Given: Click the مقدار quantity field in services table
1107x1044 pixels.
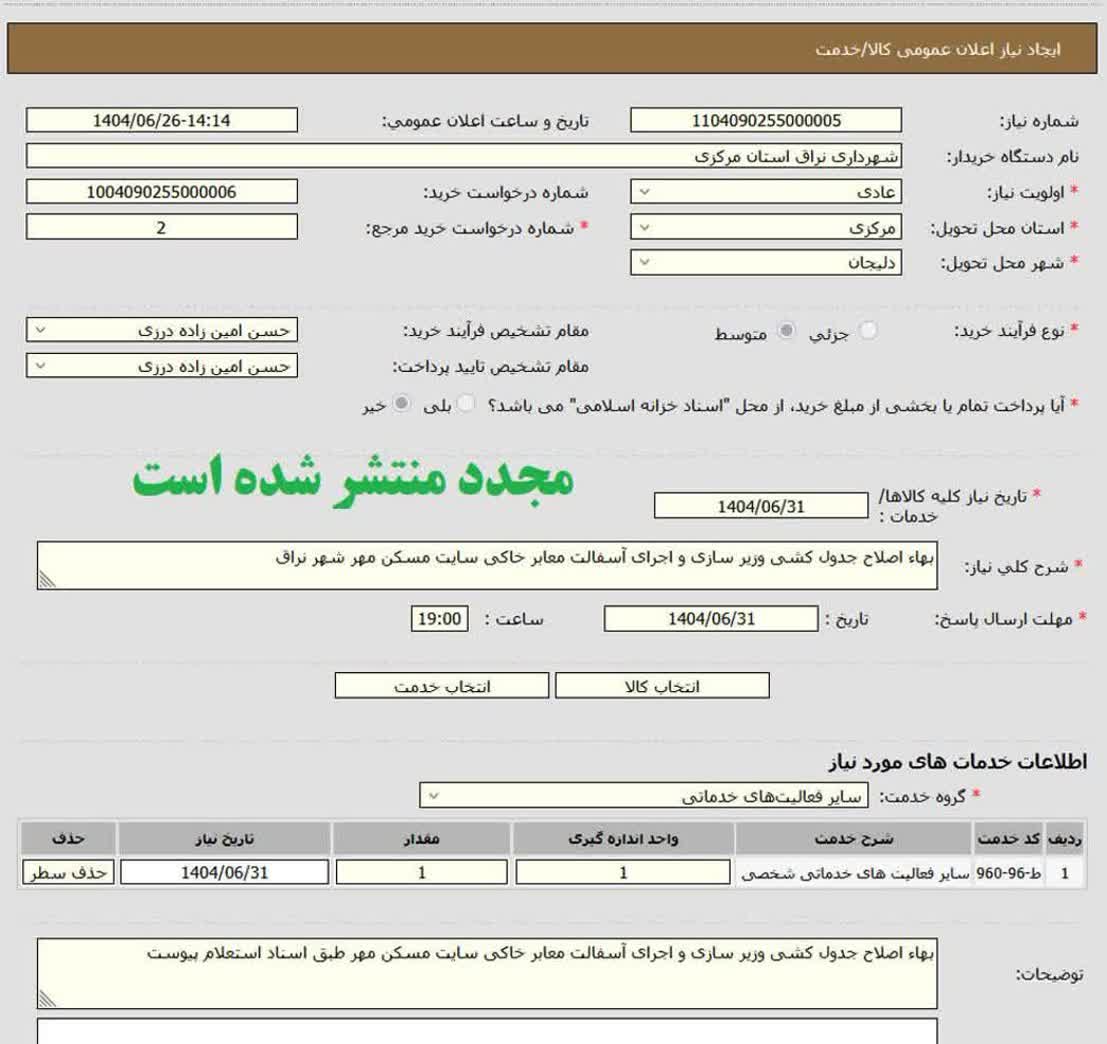Looking at the screenshot, I should [x=422, y=873].
